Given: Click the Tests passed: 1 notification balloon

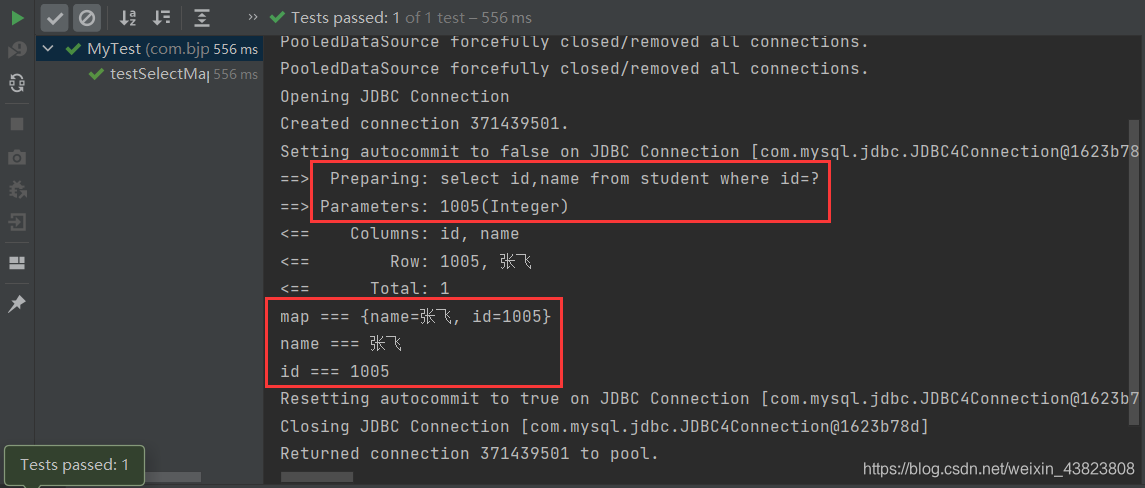Looking at the screenshot, I should click(75, 465).
